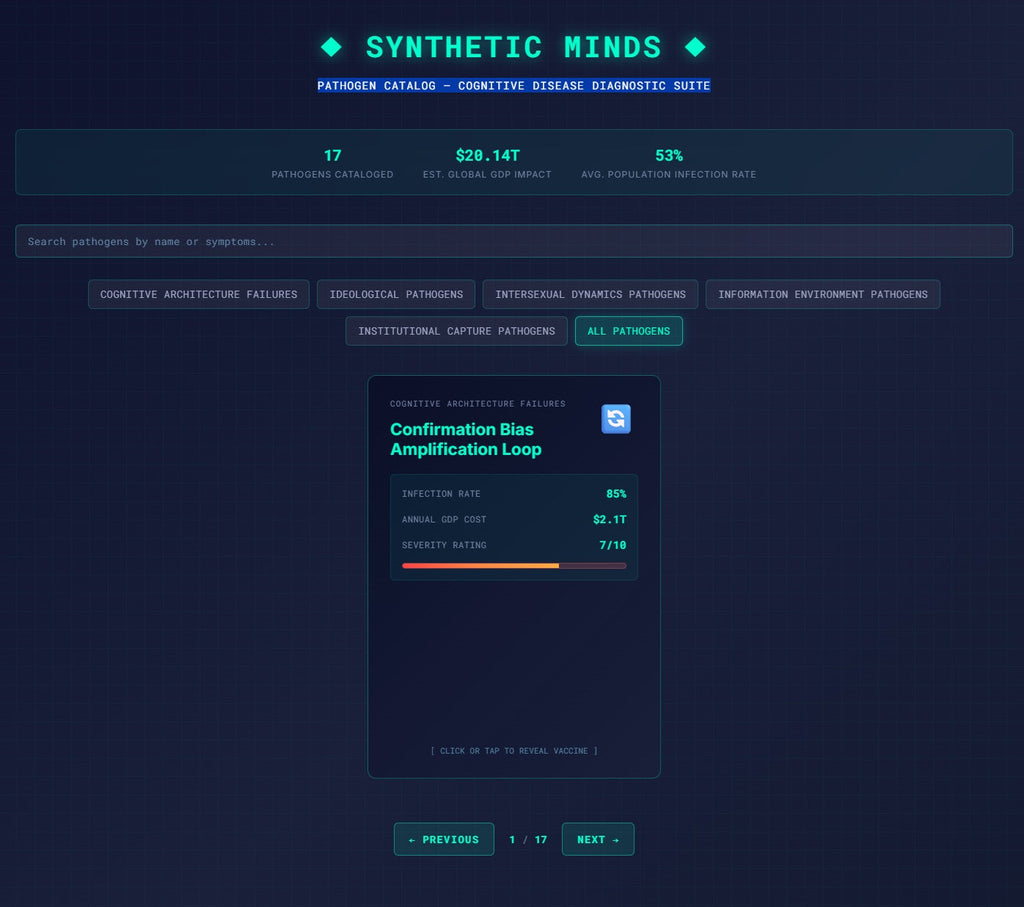The image size is (1024, 907).
Task: Enable the COGNITIVE ARCHITECTURE FAILURES filter
Action: [x=197, y=294]
